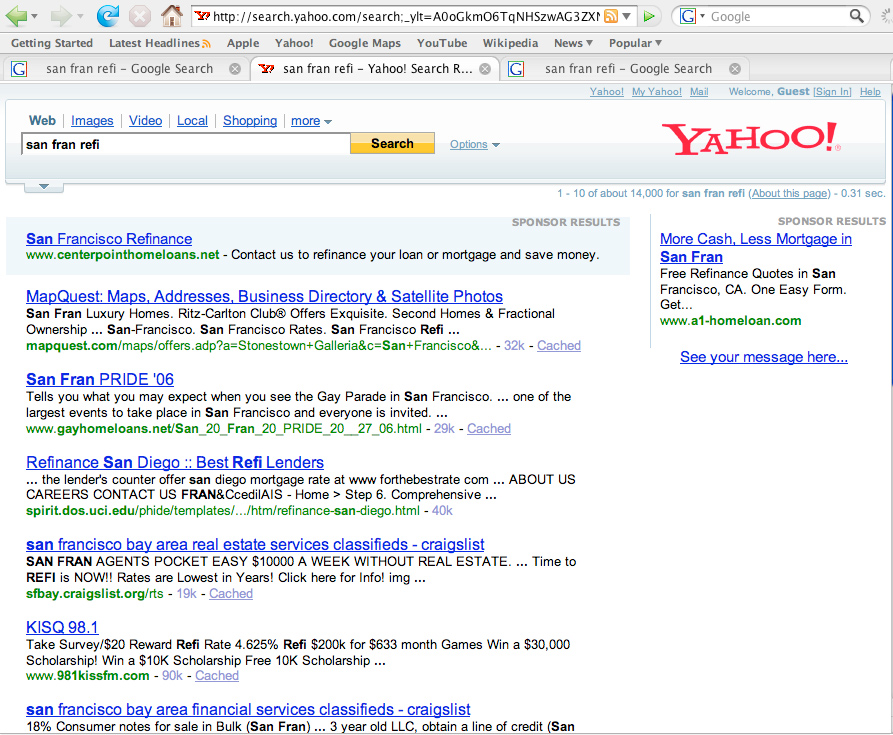
Task: Click the 'About this page' link
Action: click(789, 194)
